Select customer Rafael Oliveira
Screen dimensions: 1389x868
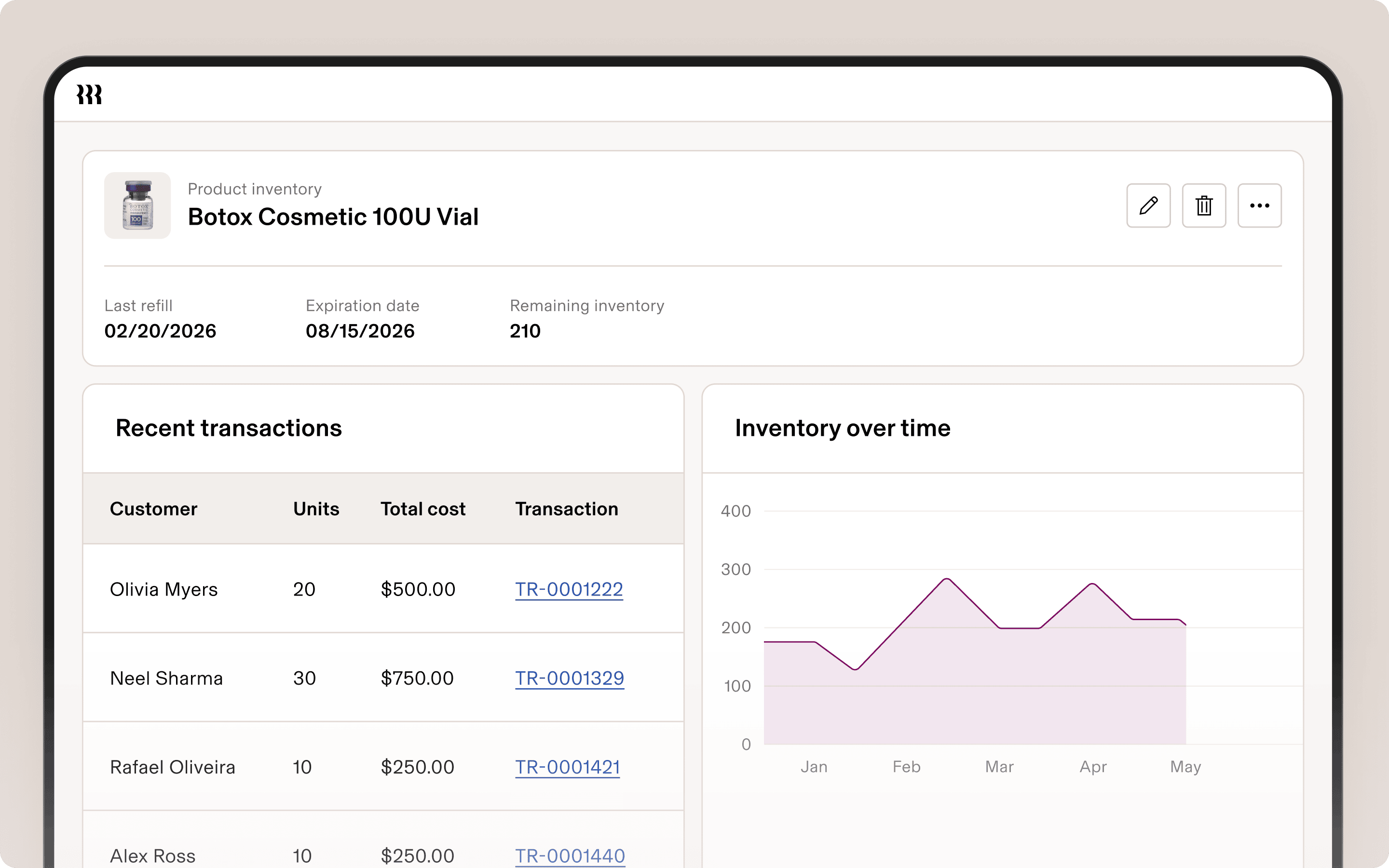172,768
